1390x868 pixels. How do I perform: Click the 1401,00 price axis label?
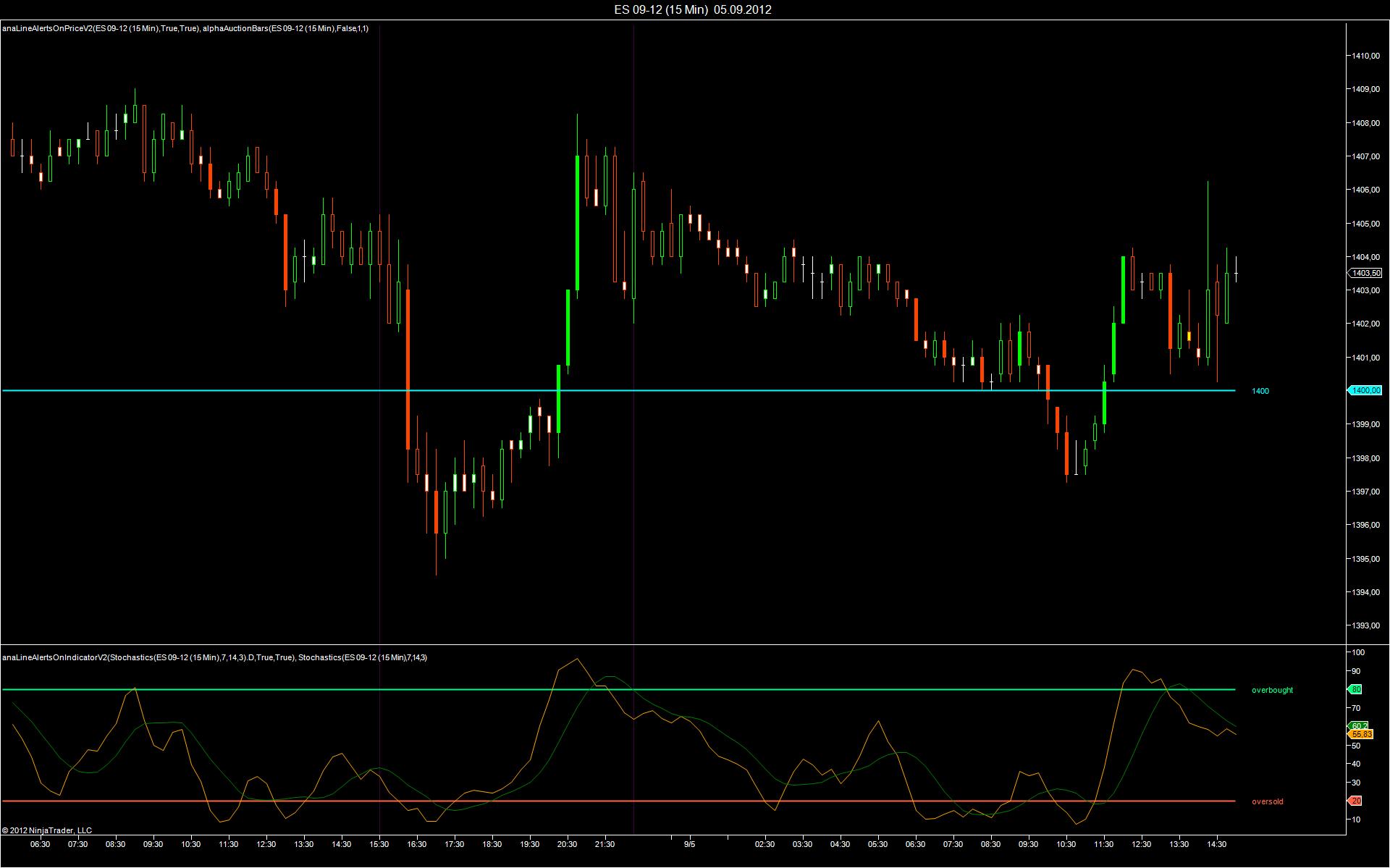pyautogui.click(x=1365, y=358)
